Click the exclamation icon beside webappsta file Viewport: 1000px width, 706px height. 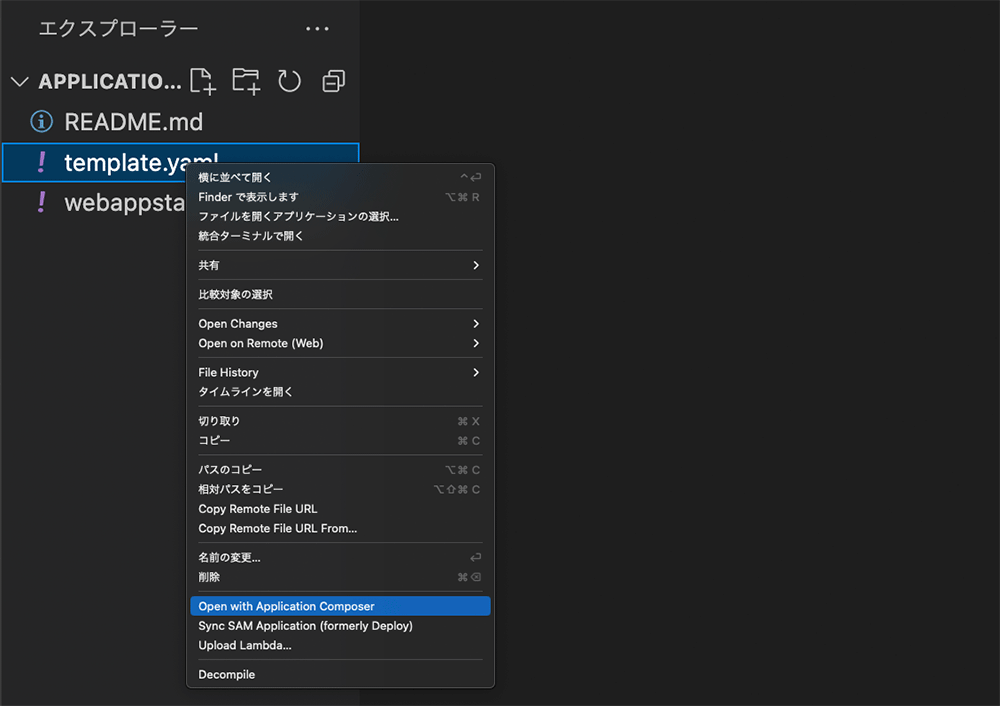(x=42, y=202)
